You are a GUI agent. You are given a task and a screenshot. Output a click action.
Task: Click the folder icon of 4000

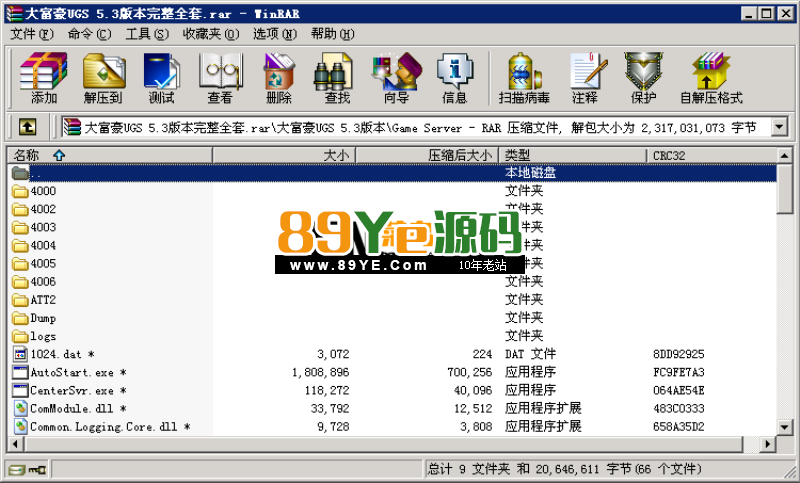[20, 191]
